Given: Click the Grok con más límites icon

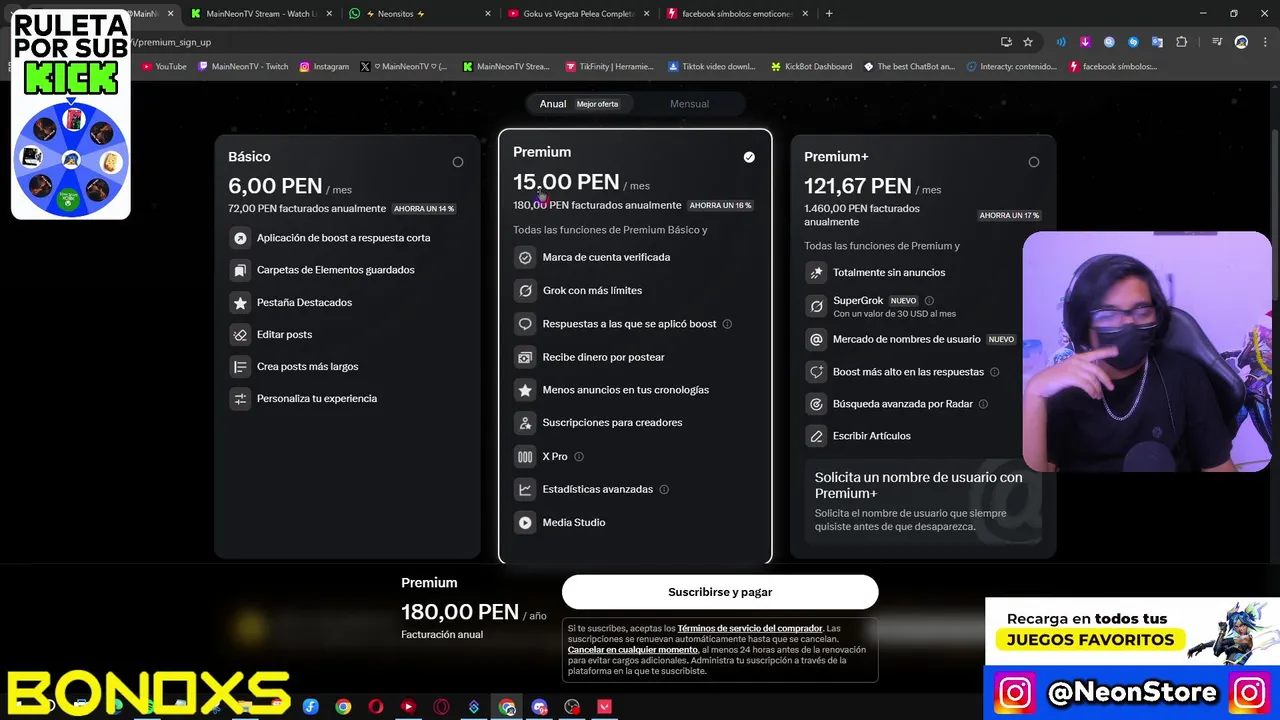Looking at the screenshot, I should point(525,290).
